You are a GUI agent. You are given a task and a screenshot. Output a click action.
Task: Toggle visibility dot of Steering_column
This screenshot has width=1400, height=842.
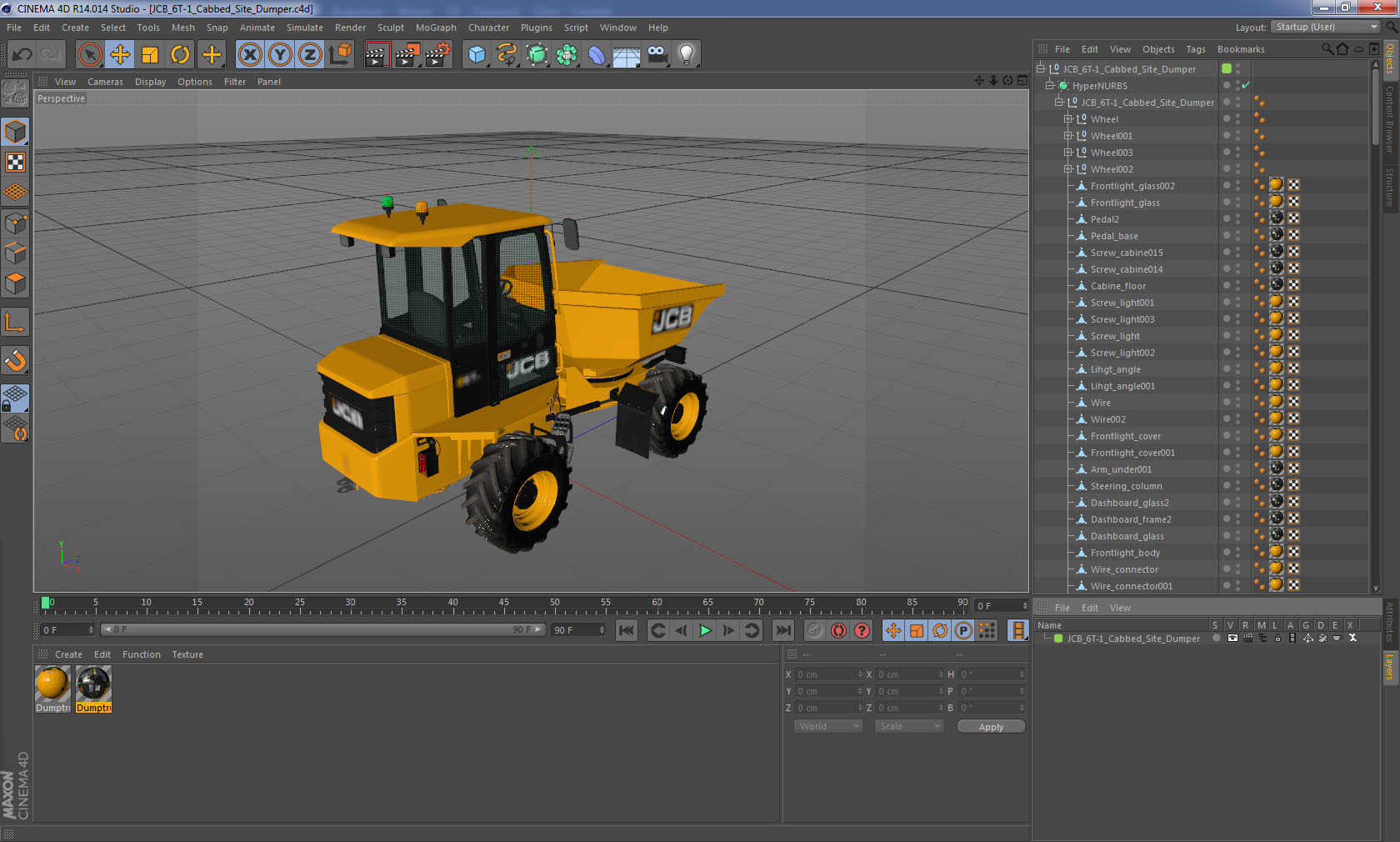[x=1227, y=485]
